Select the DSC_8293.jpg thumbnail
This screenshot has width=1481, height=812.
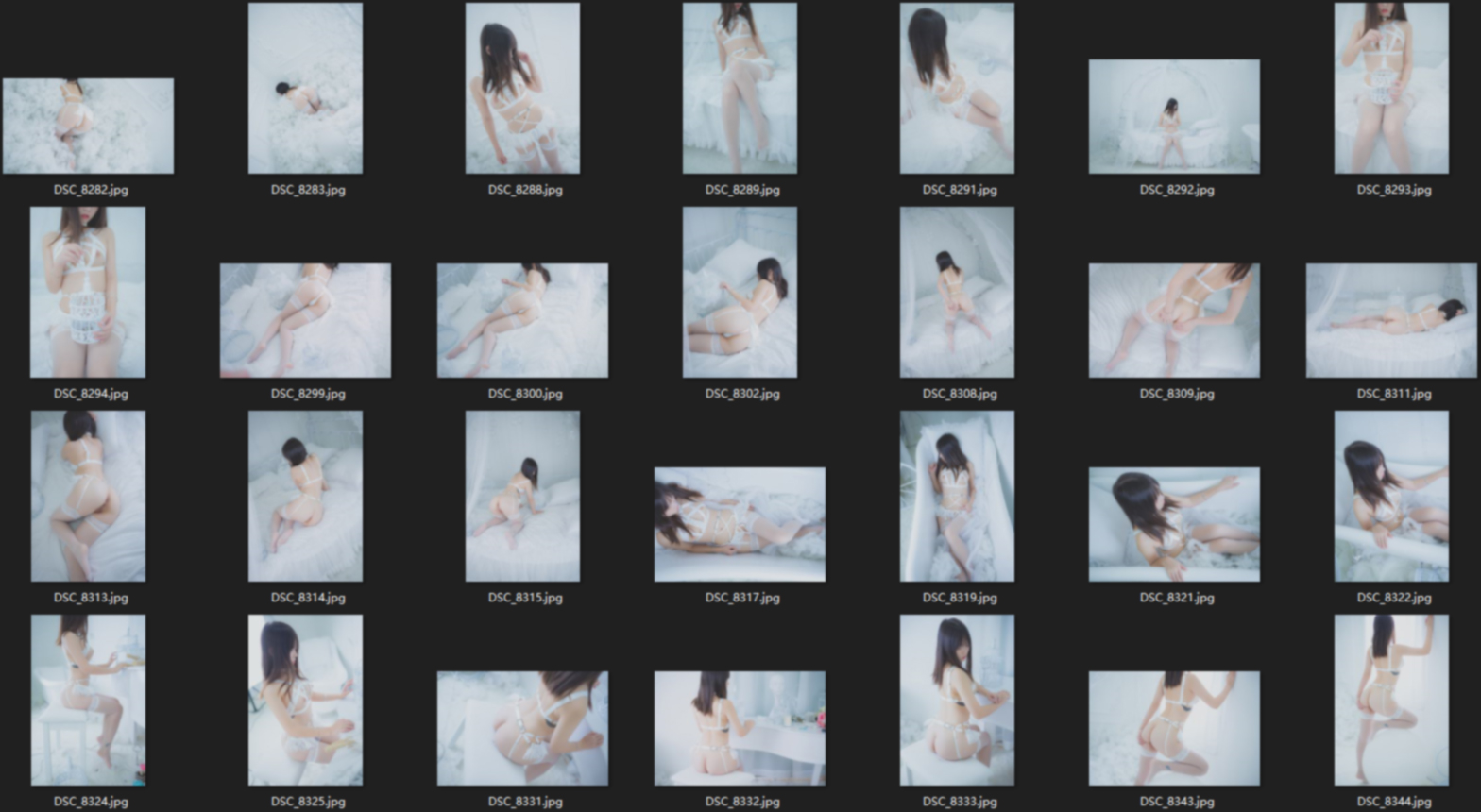point(1391,88)
